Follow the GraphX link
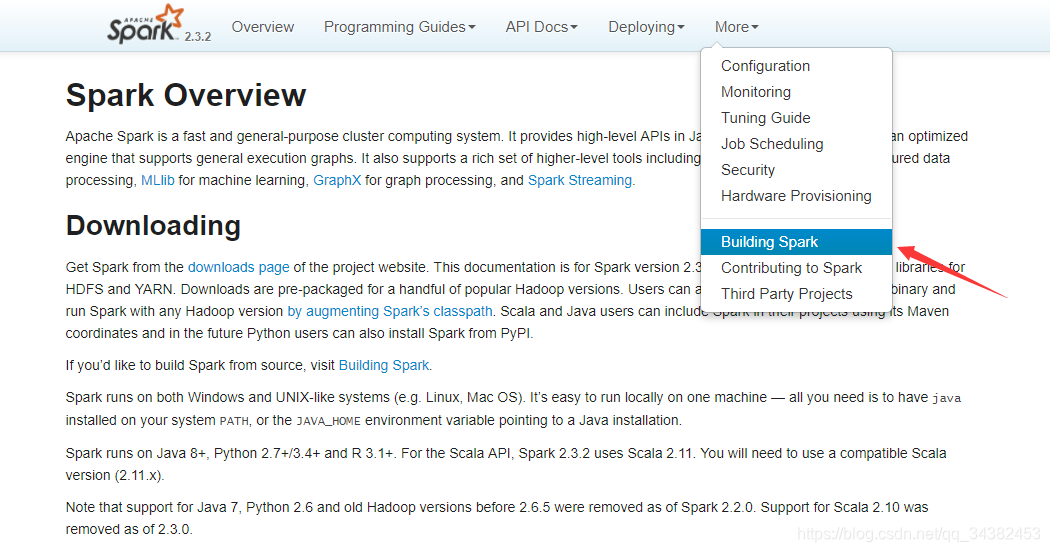Viewport: 1050px width, 552px height. pyautogui.click(x=337, y=180)
